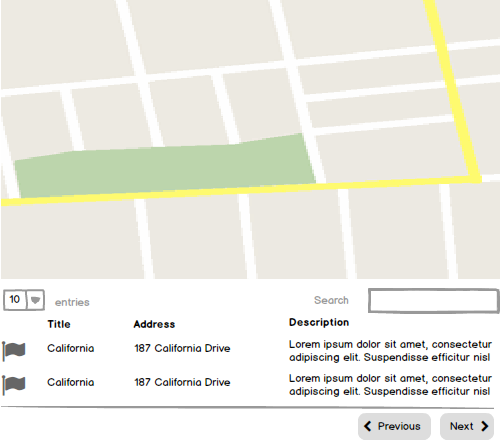The image size is (501, 444).
Task: Open the first row's Lorem ipsum description
Action: (390, 351)
